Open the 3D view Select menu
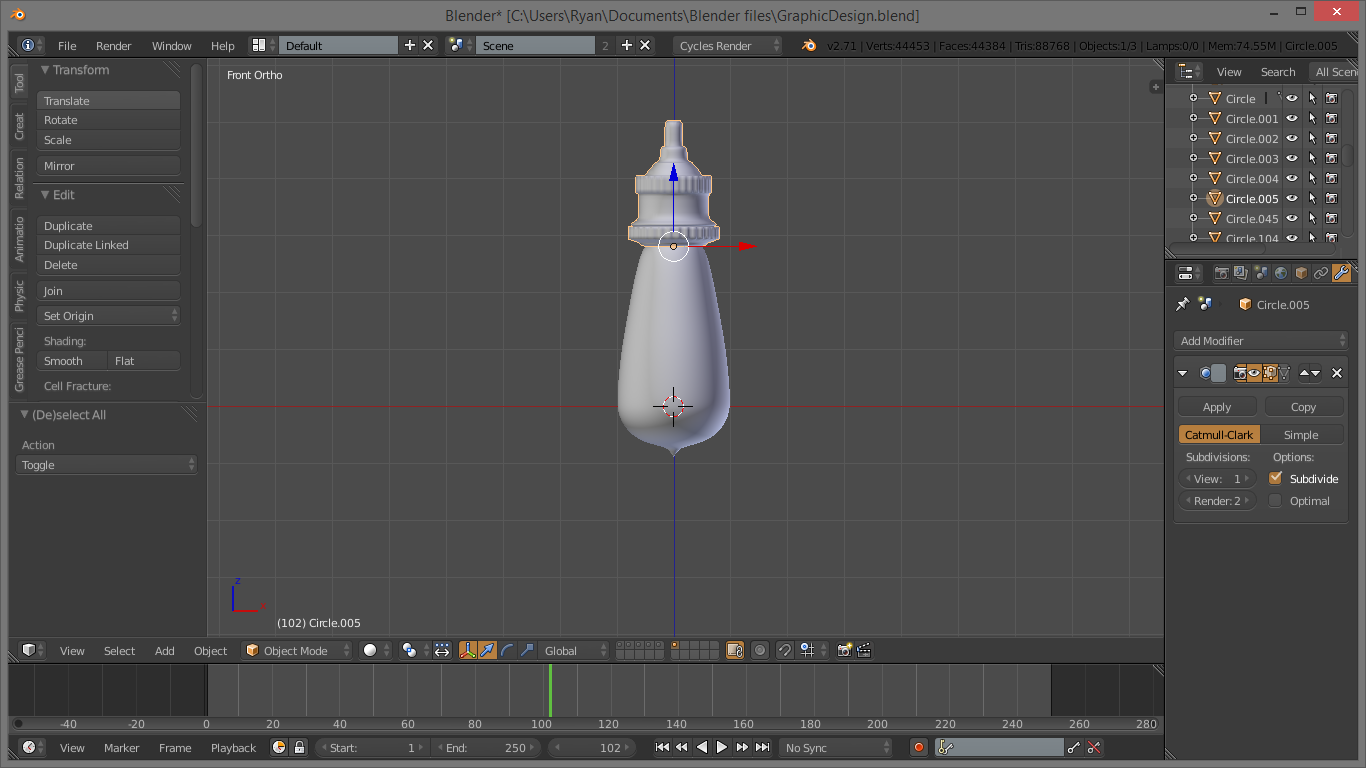Image resolution: width=1366 pixels, height=768 pixels. [119, 651]
